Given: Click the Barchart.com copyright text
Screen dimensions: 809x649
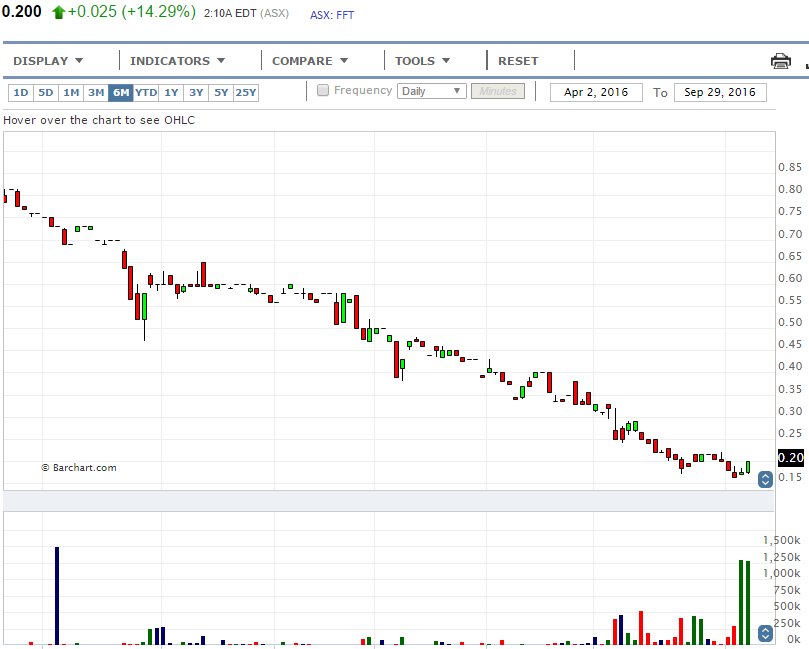Looking at the screenshot, I should [79, 467].
